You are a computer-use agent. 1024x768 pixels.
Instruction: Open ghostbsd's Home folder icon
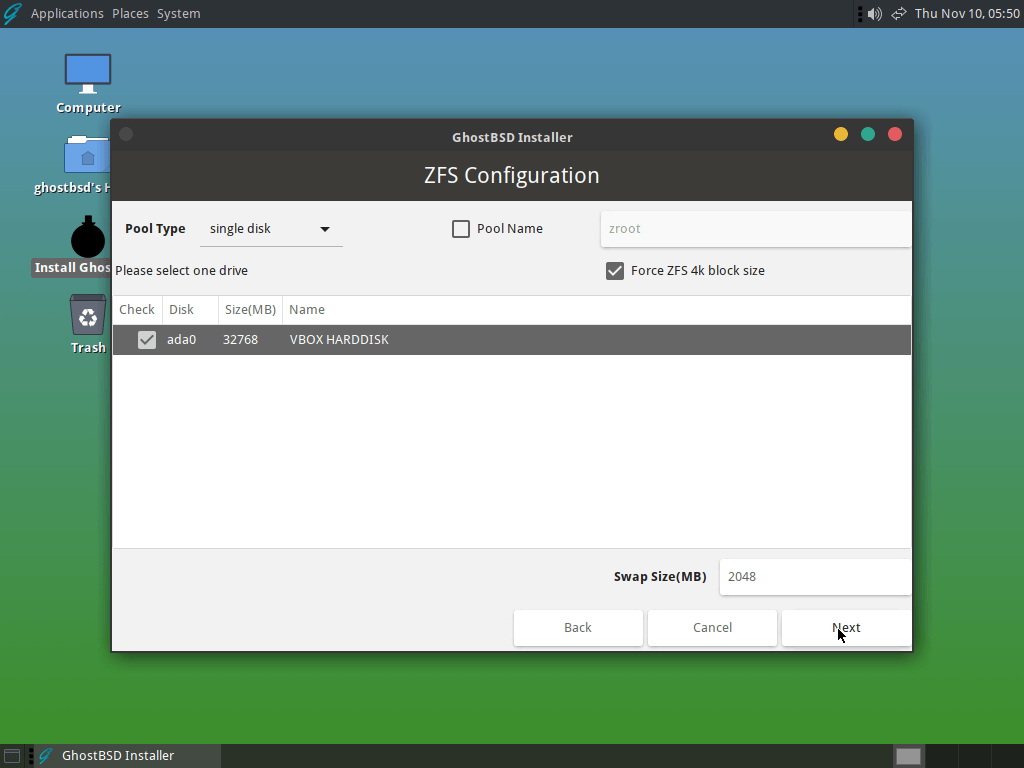[88, 155]
